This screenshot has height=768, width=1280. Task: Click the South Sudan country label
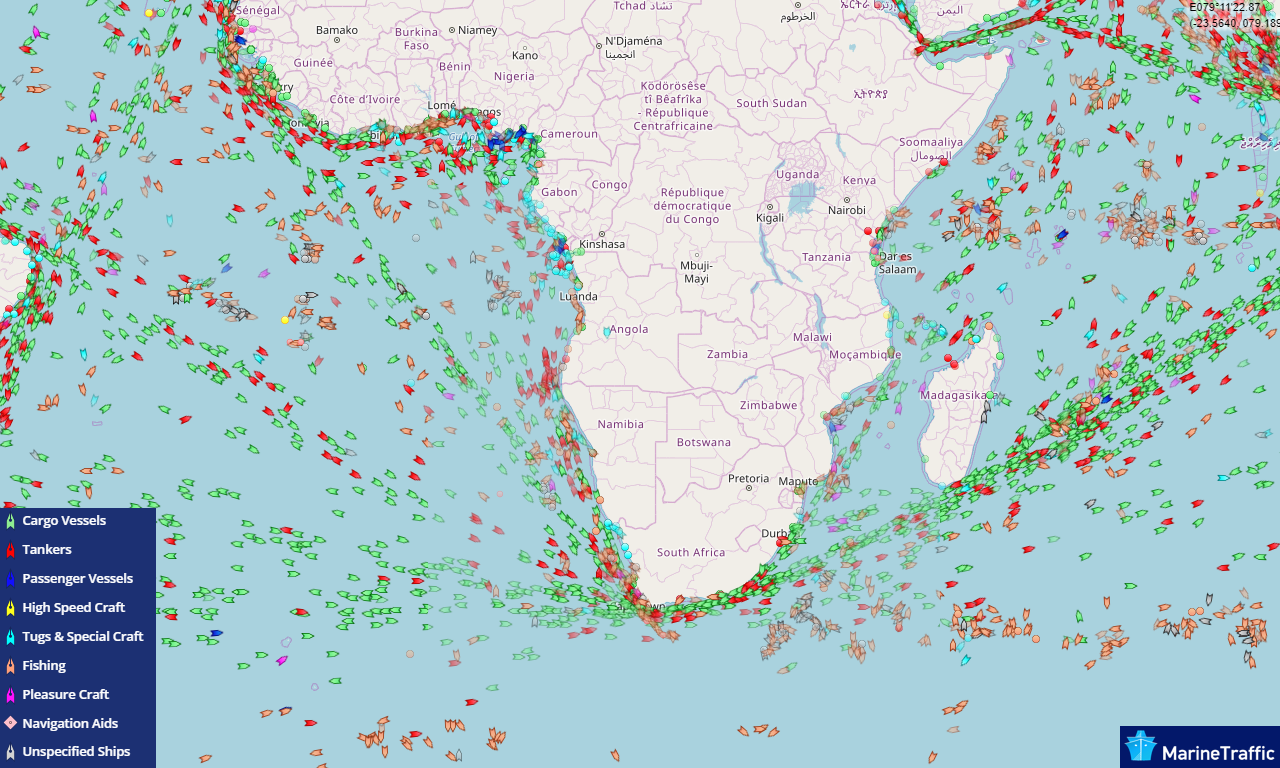coord(771,103)
